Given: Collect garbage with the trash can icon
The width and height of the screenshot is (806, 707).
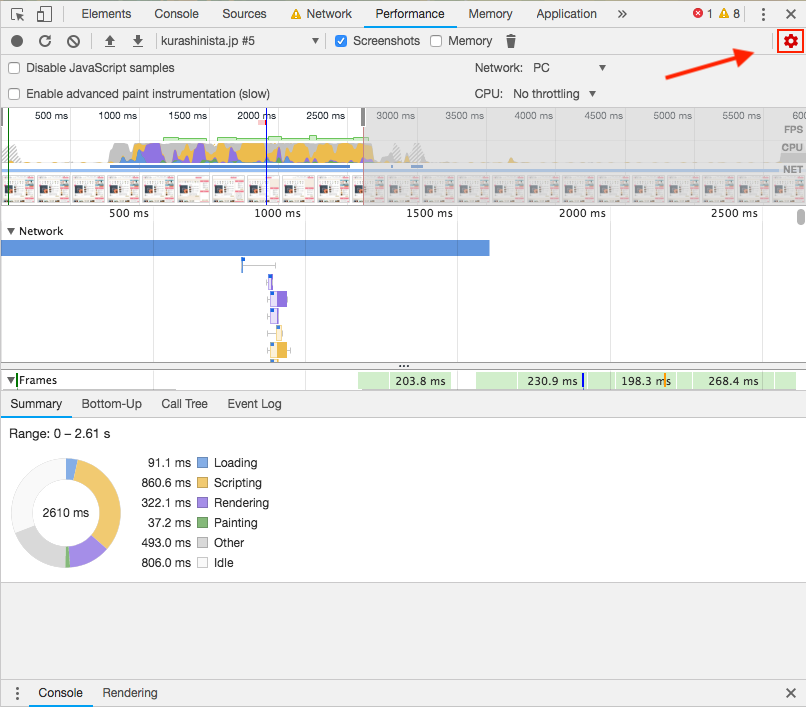Looking at the screenshot, I should point(510,41).
